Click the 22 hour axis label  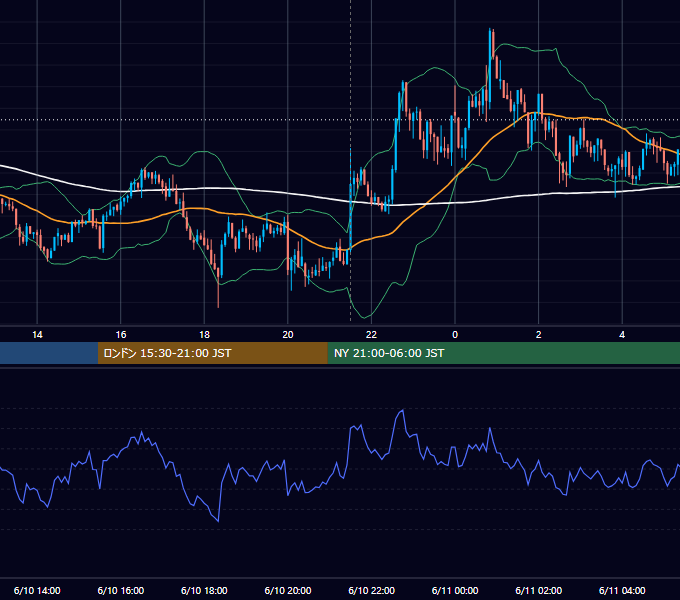pos(371,335)
